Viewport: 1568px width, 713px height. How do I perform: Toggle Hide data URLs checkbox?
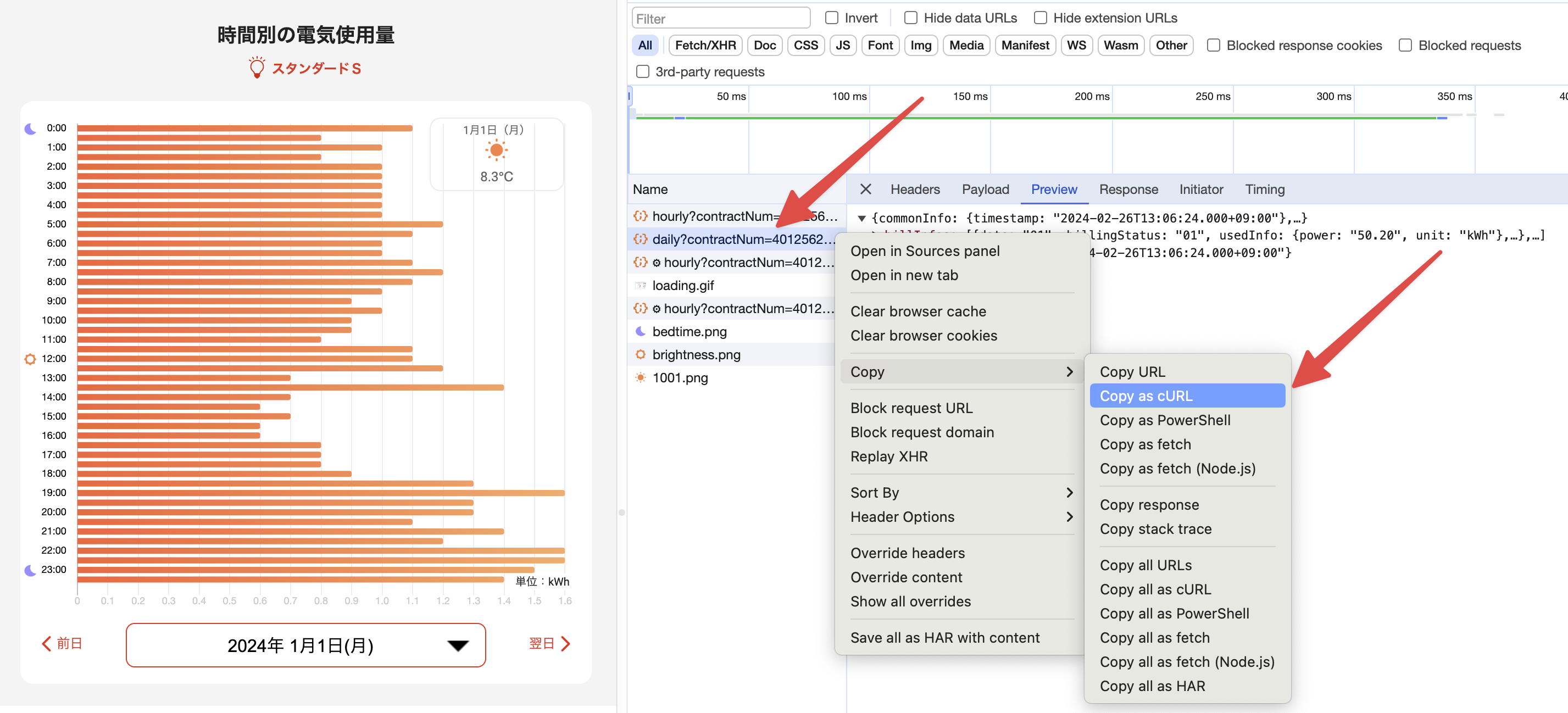(x=910, y=18)
